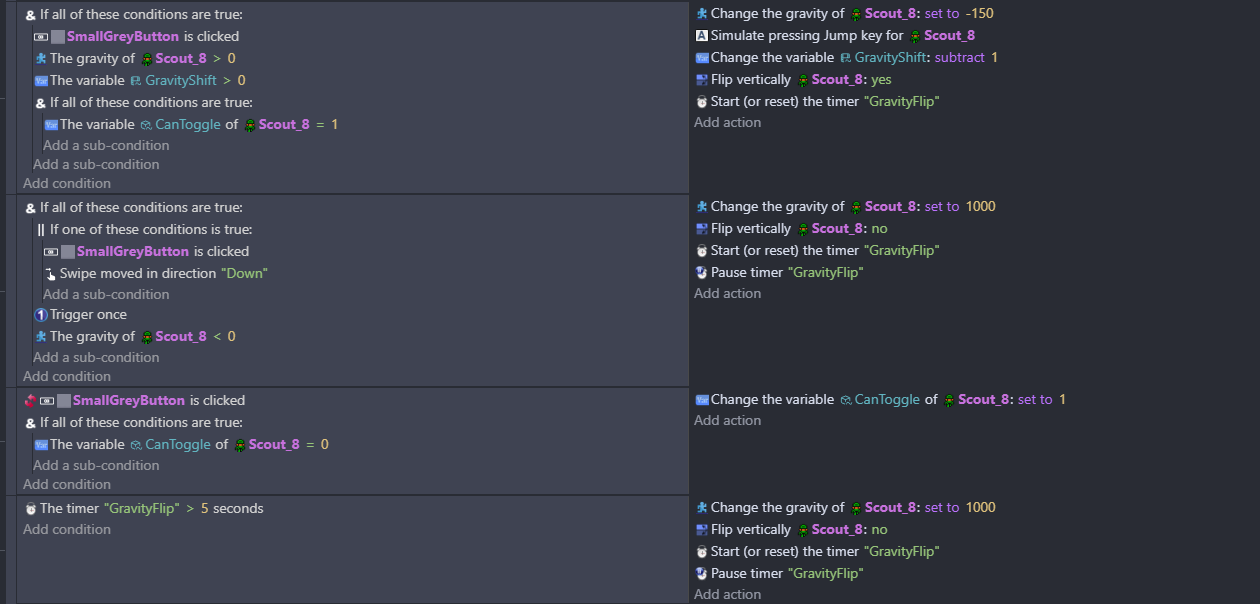Add action under the "GravityFlip" timer start in first event

(x=727, y=122)
